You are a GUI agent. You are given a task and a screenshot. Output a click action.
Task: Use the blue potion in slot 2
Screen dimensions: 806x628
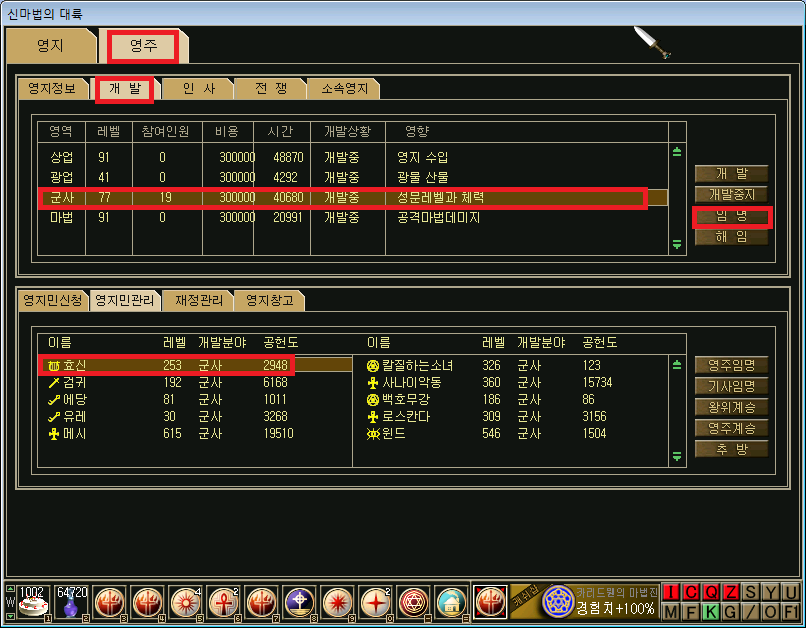(72, 602)
